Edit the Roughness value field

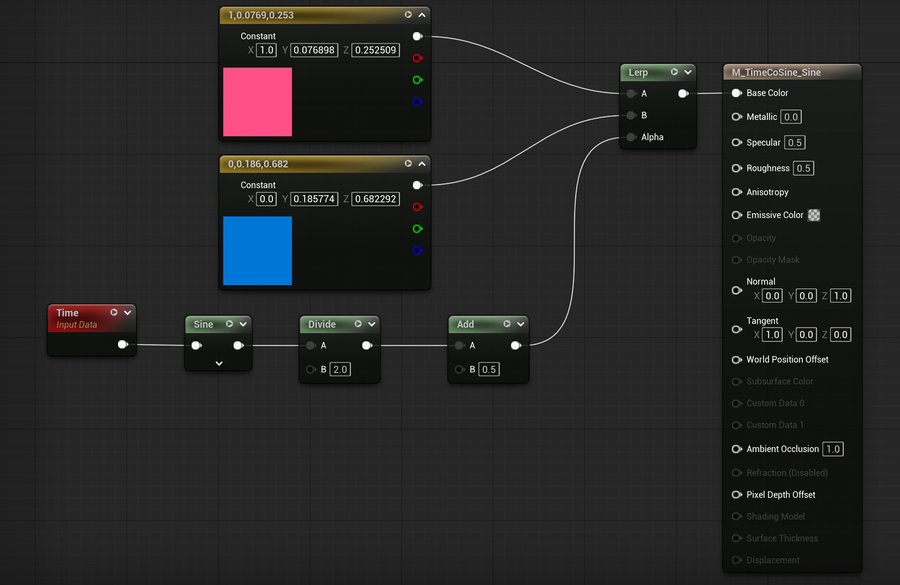click(x=804, y=168)
